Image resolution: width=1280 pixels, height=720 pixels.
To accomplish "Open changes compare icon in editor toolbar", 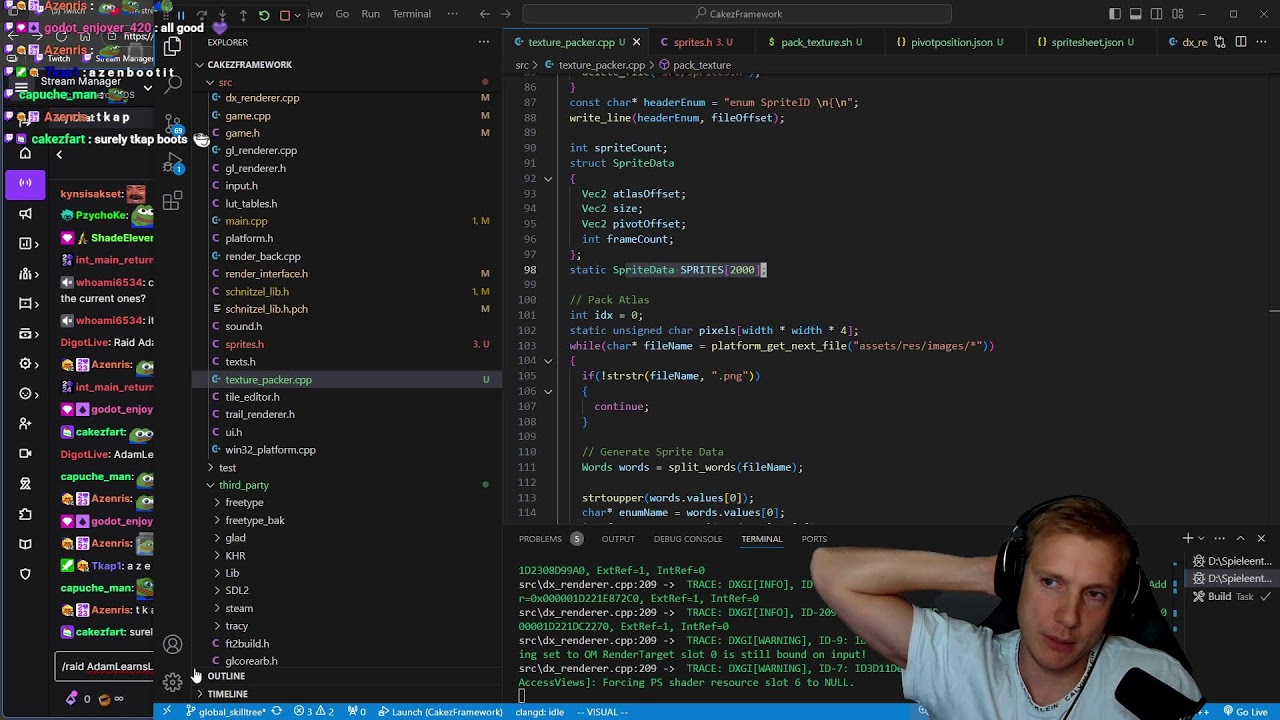I will (x=1219, y=42).
